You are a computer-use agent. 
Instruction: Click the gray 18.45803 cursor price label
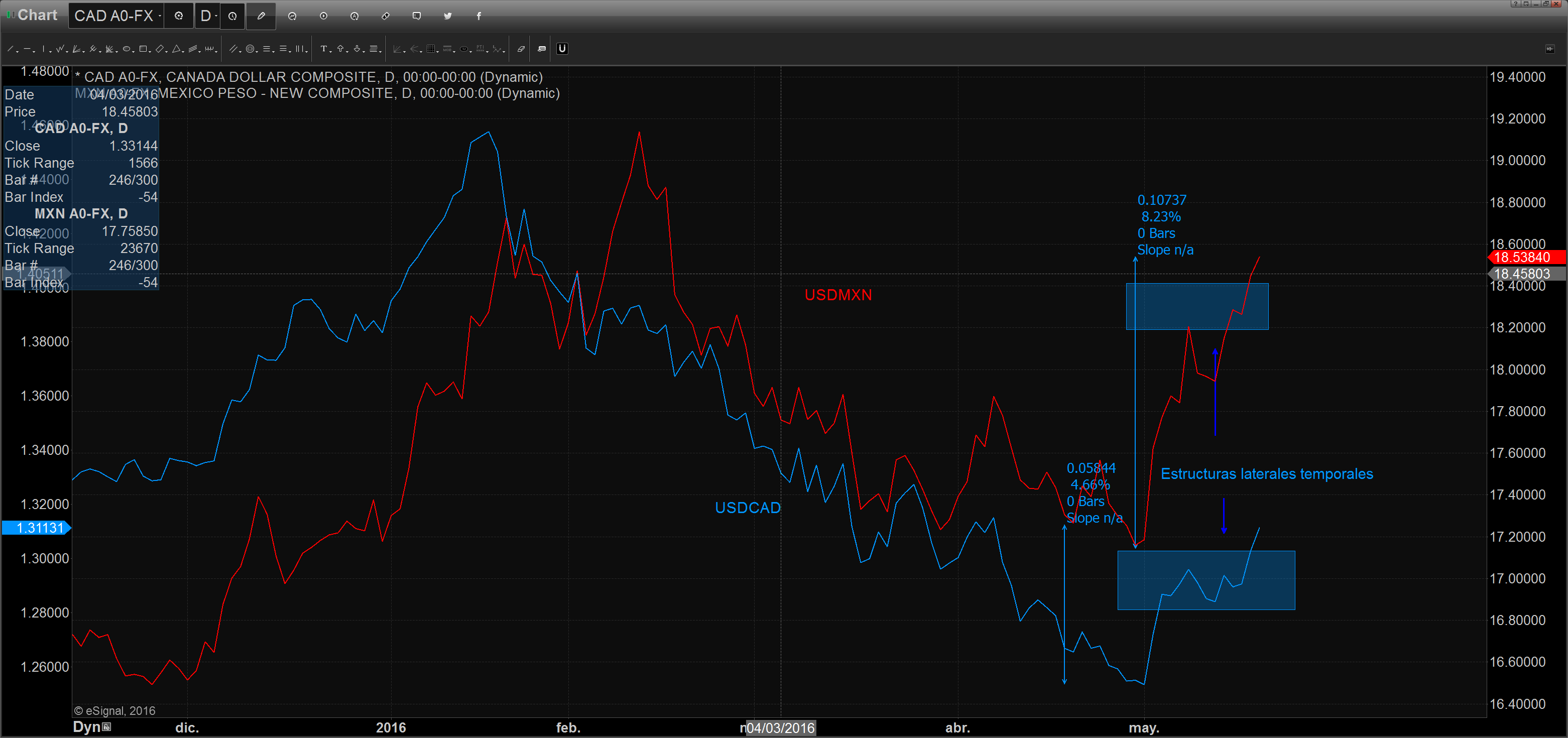coord(1527,274)
